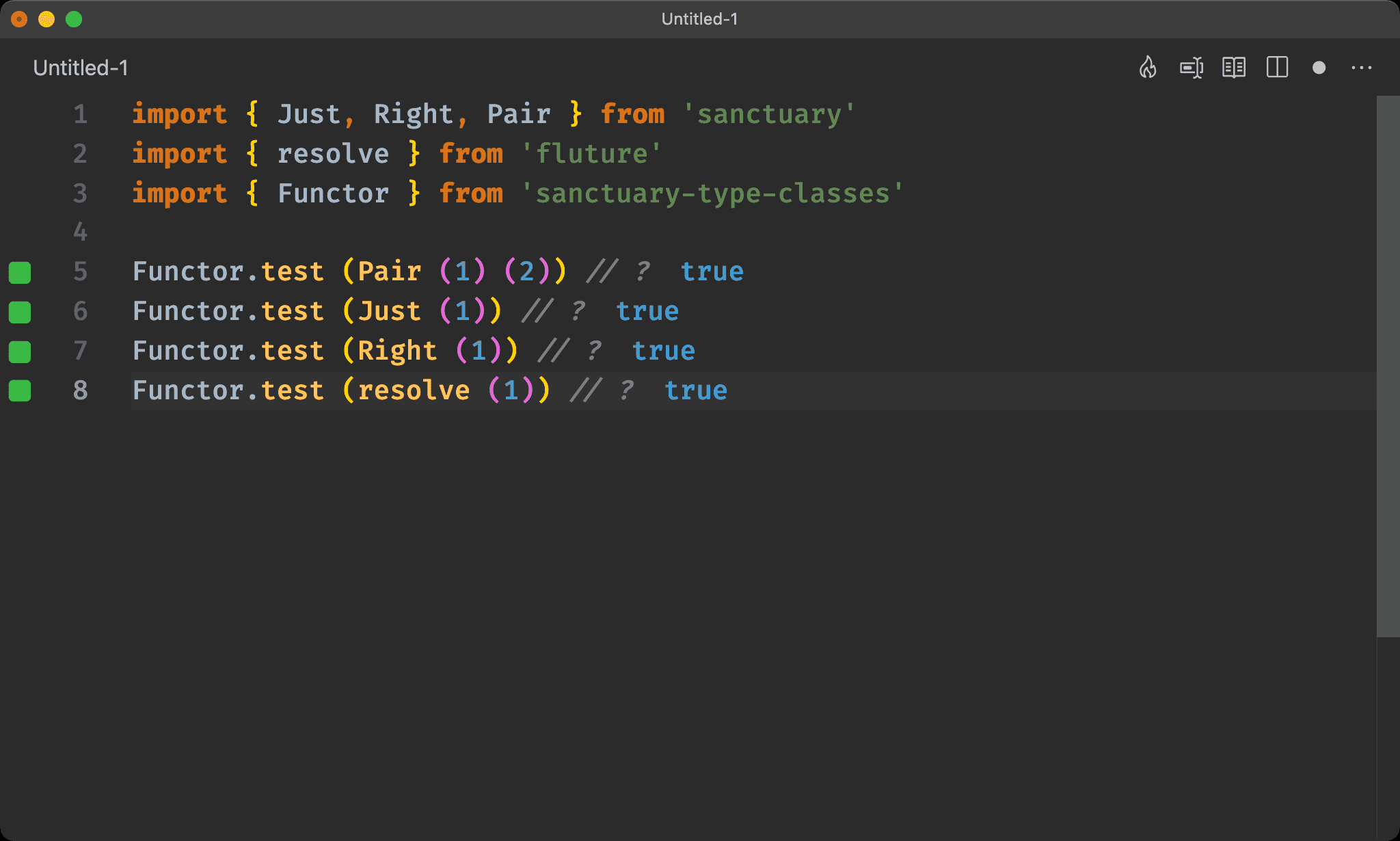
Task: Click the line 1 gutter number
Action: pyautogui.click(x=79, y=114)
